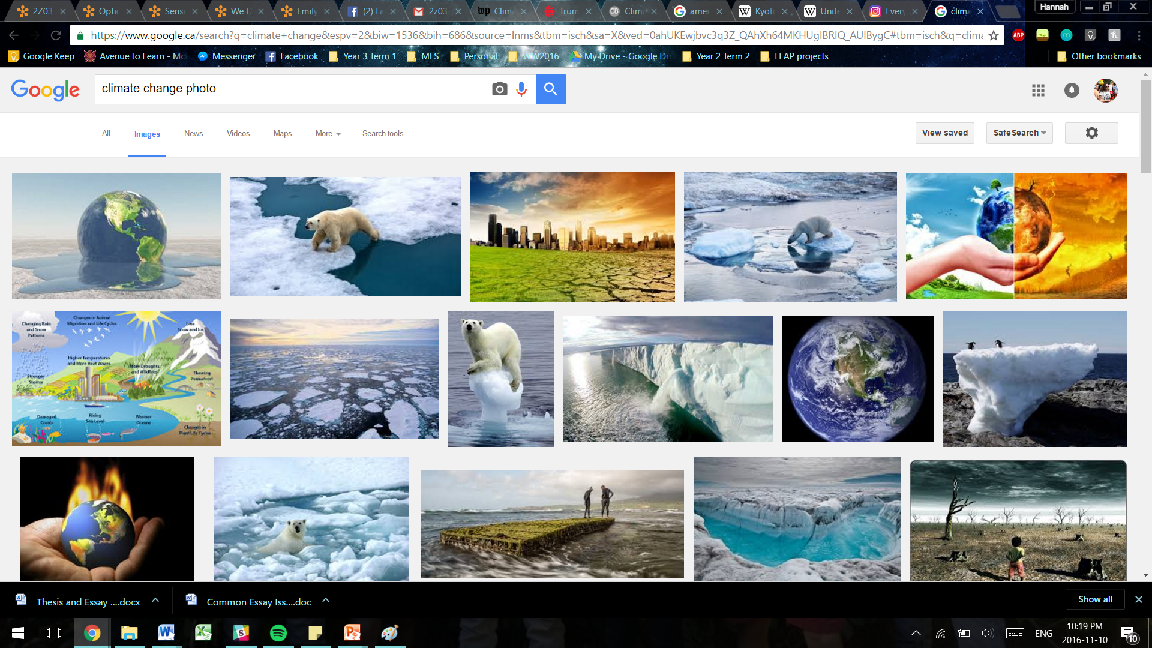Open options arrow for Thesis and Essay download

pos(158,601)
